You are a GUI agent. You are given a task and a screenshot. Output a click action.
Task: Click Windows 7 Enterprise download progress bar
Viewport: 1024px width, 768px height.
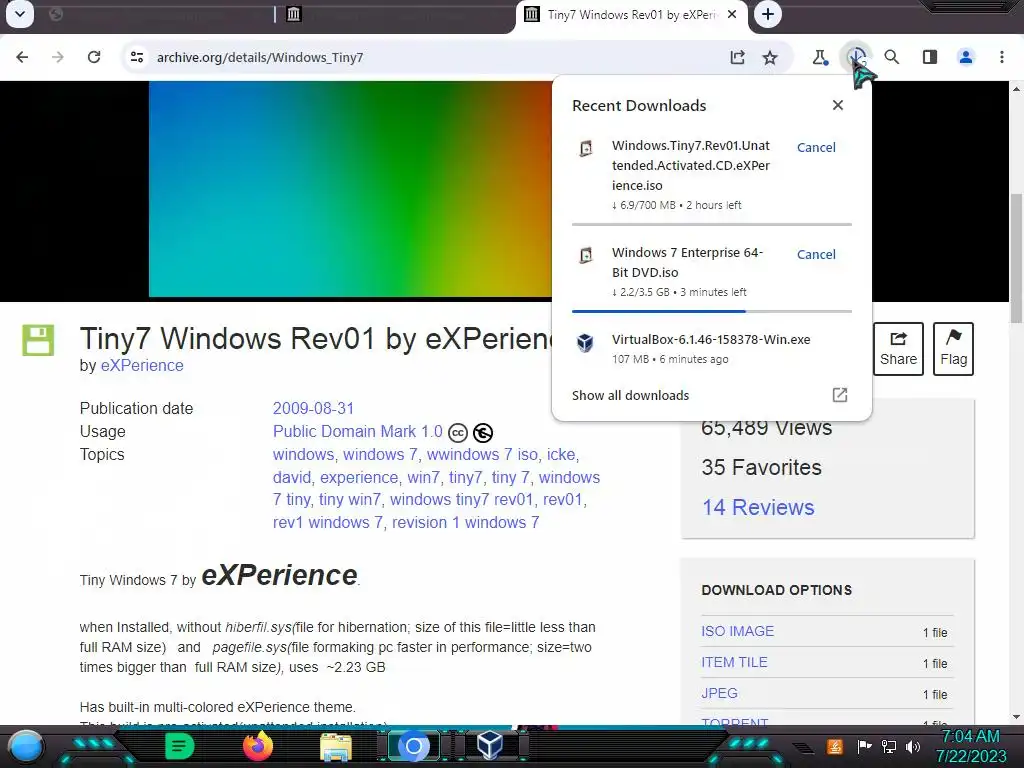[x=712, y=312]
